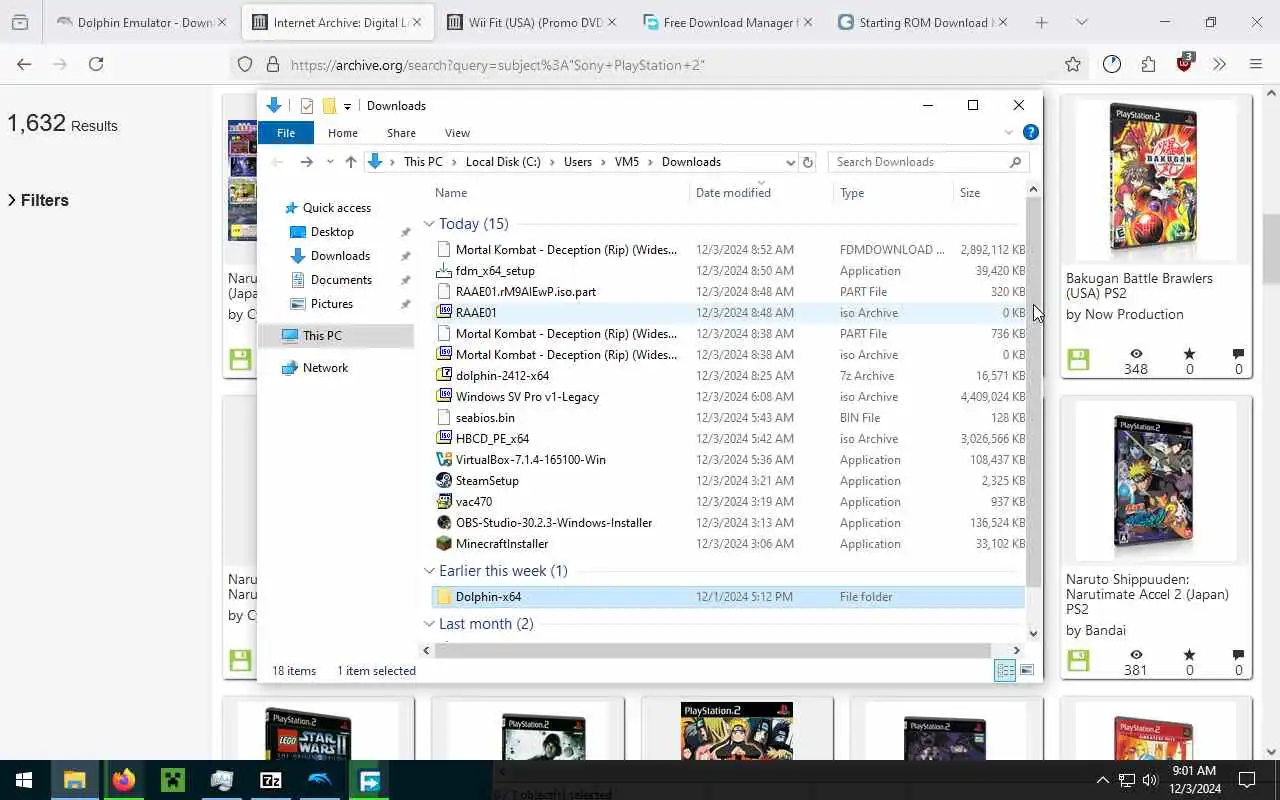Click the Windows Start button
Screen dimensions: 1280x800
point(24,780)
